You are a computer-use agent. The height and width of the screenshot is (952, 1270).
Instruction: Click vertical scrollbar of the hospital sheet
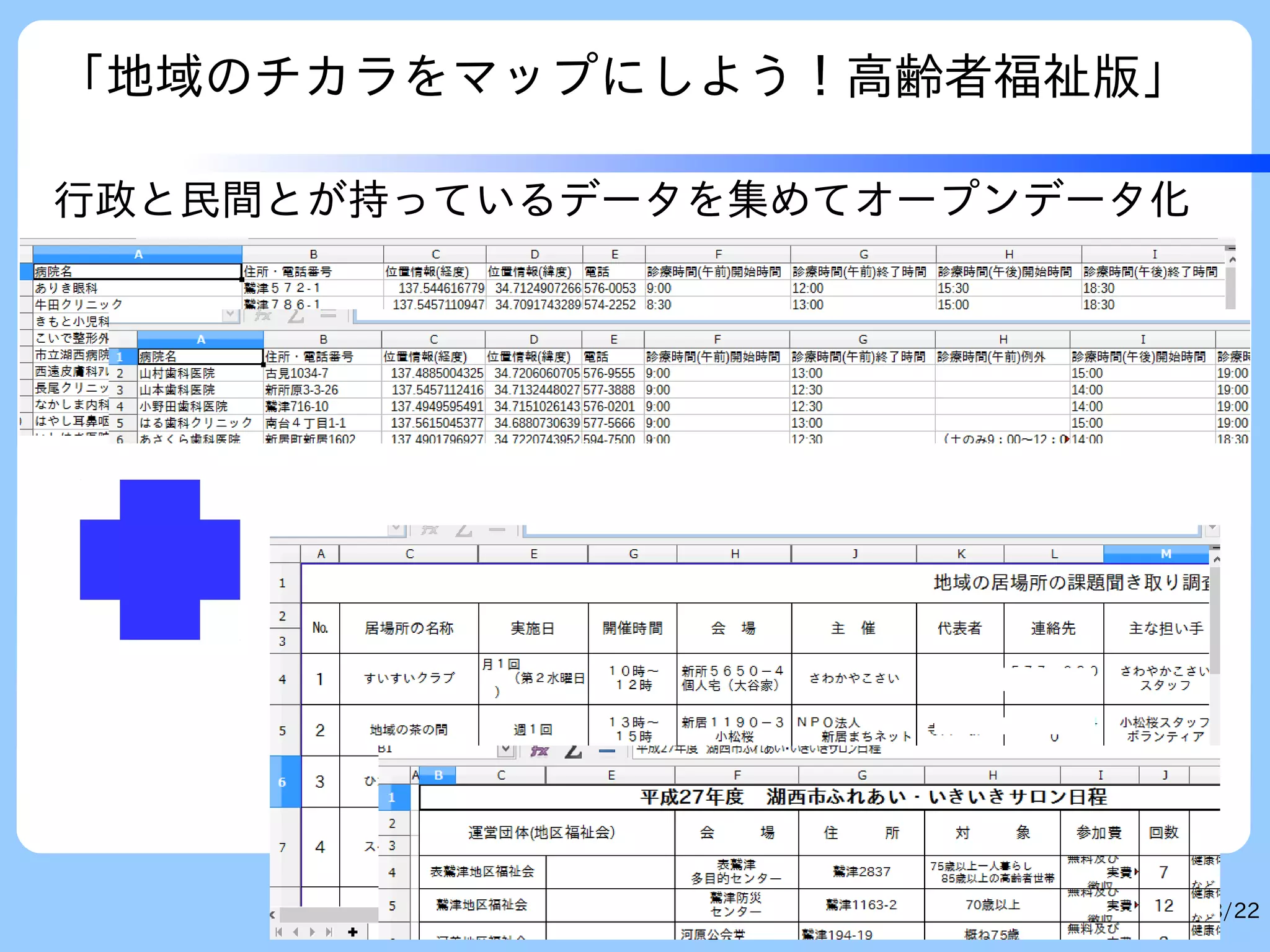click(1232, 287)
